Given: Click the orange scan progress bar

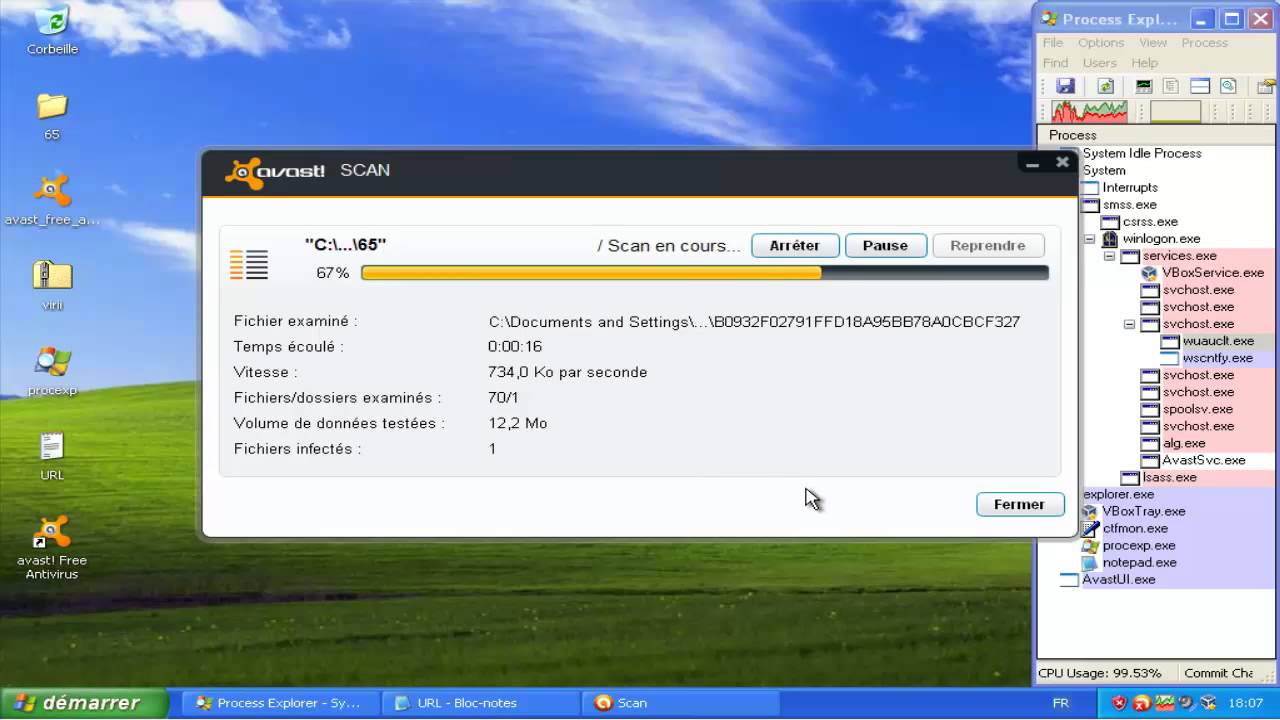Looking at the screenshot, I should coord(705,273).
